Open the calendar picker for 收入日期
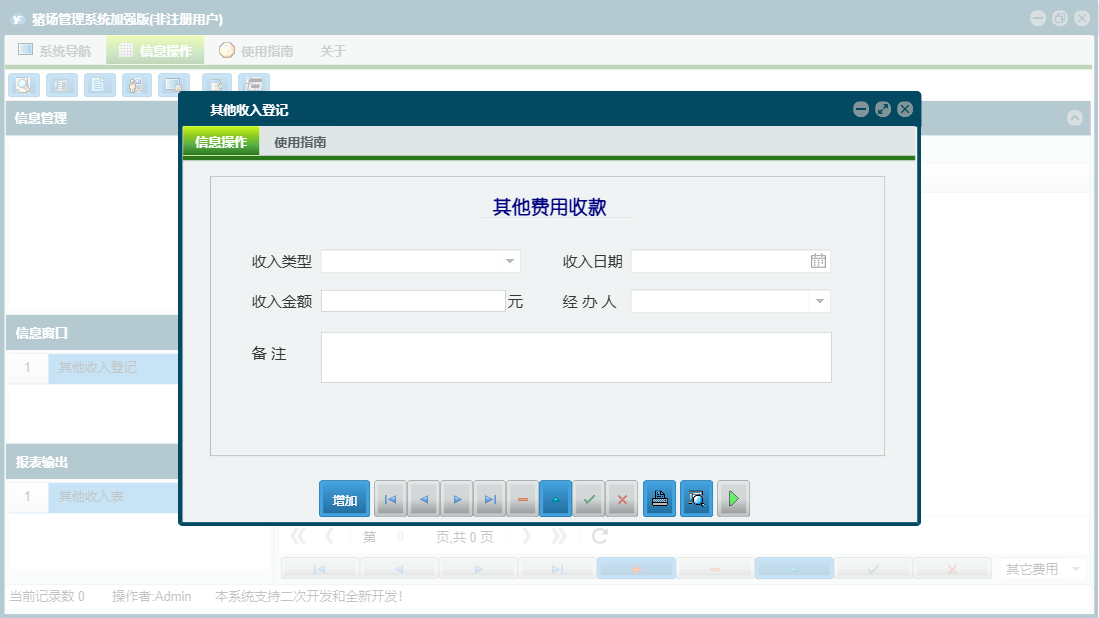The image size is (1099, 618). [x=819, y=261]
